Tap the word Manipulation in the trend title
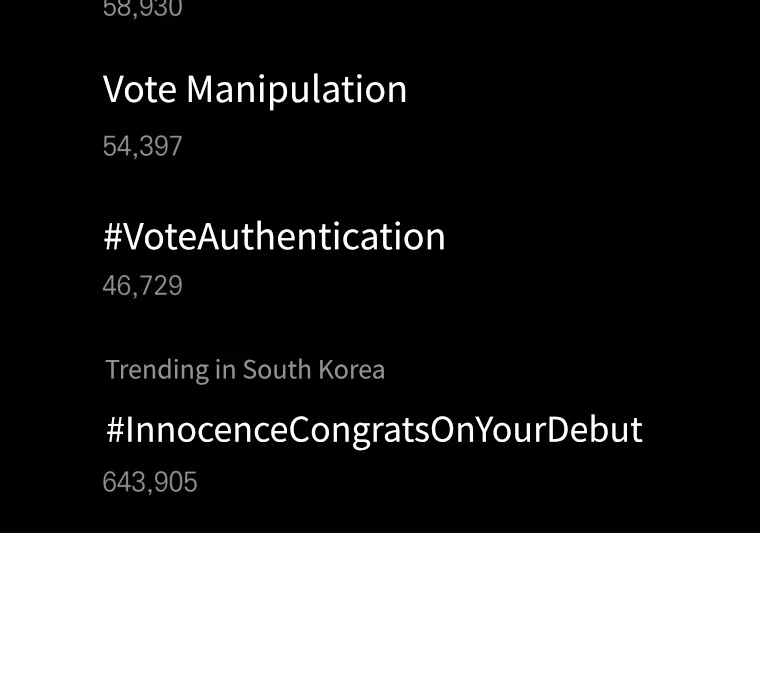 (x=296, y=89)
